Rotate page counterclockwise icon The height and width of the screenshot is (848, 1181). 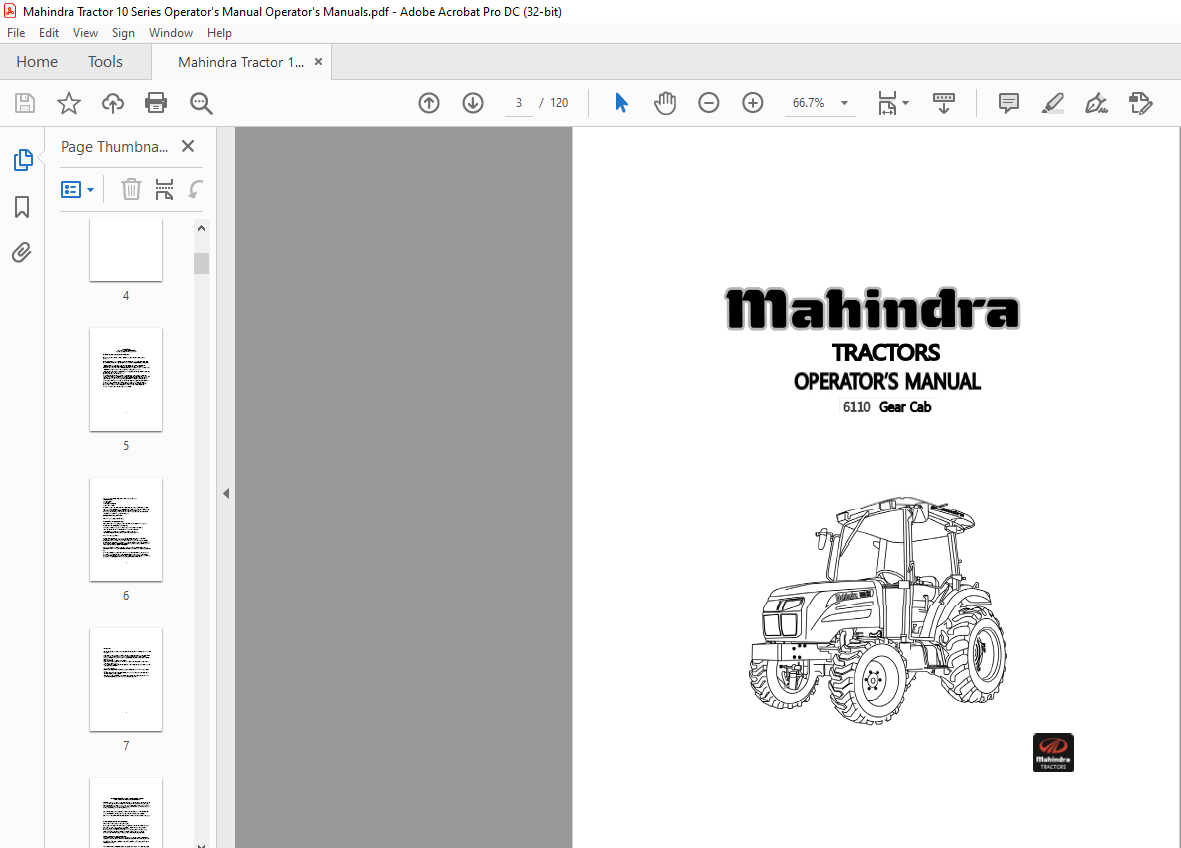click(x=196, y=189)
